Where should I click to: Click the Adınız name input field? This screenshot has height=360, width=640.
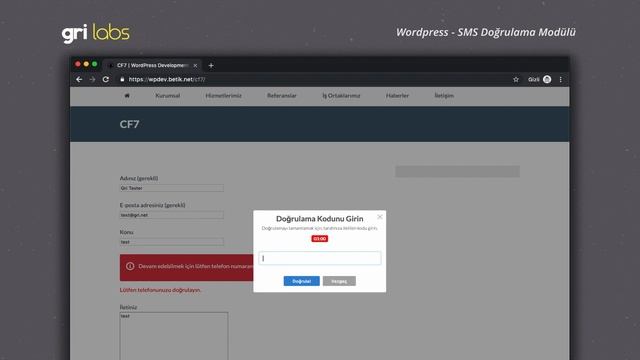point(171,188)
